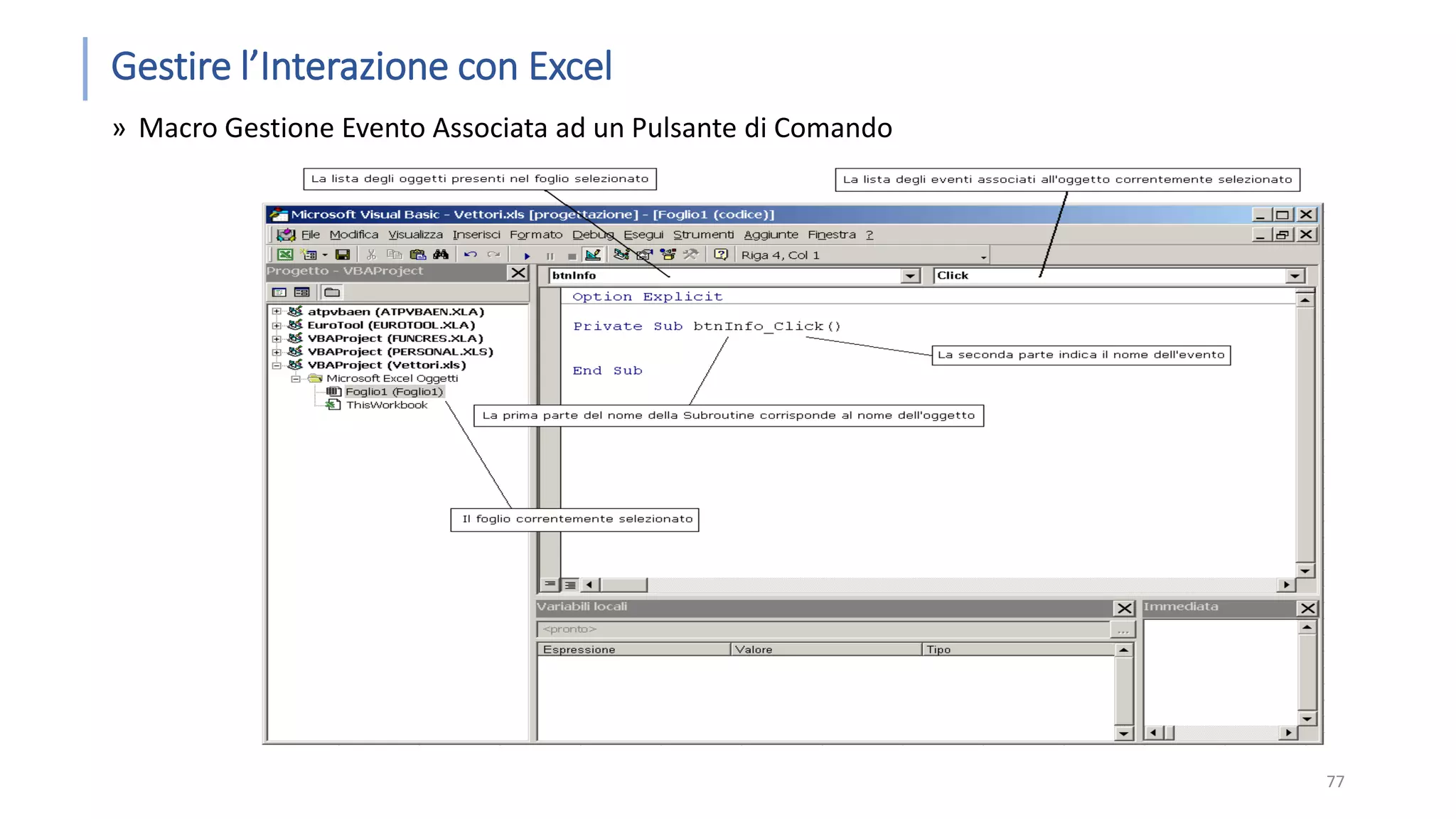Screen dimensions: 1456x819
Task: Click code window scroll-up arrow
Action: tap(1305, 300)
